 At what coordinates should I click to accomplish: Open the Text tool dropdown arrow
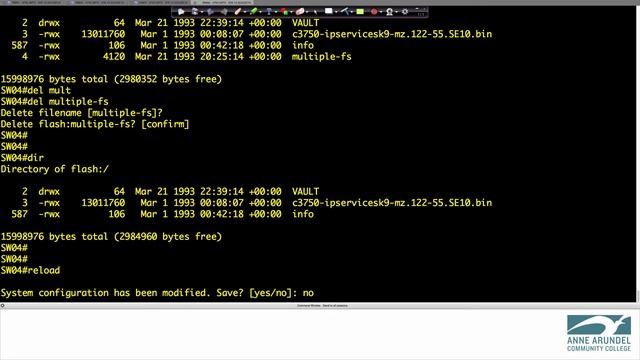pyautogui.click(x=276, y=12)
